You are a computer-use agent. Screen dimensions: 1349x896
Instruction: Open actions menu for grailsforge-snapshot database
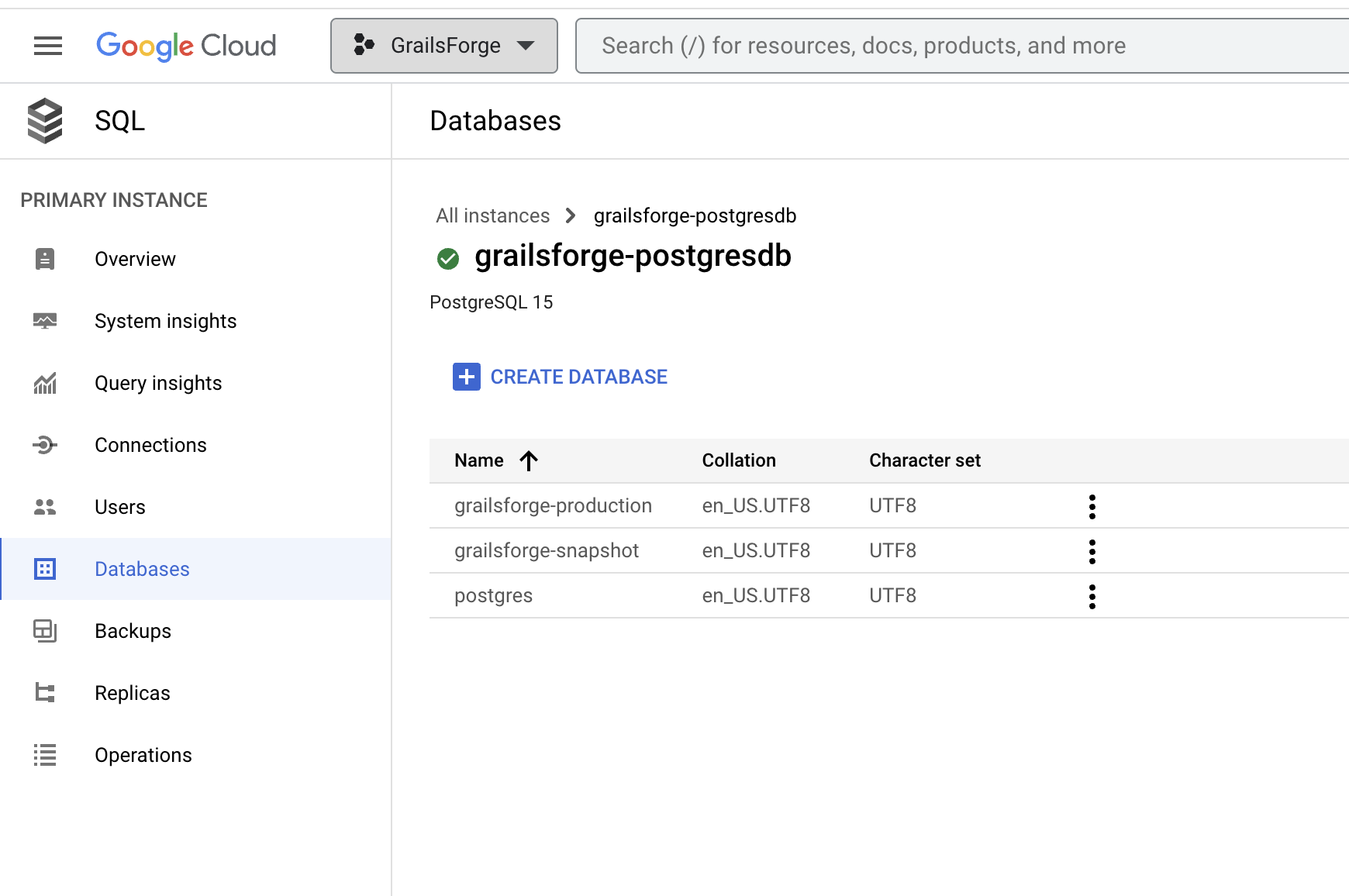pyautogui.click(x=1092, y=552)
